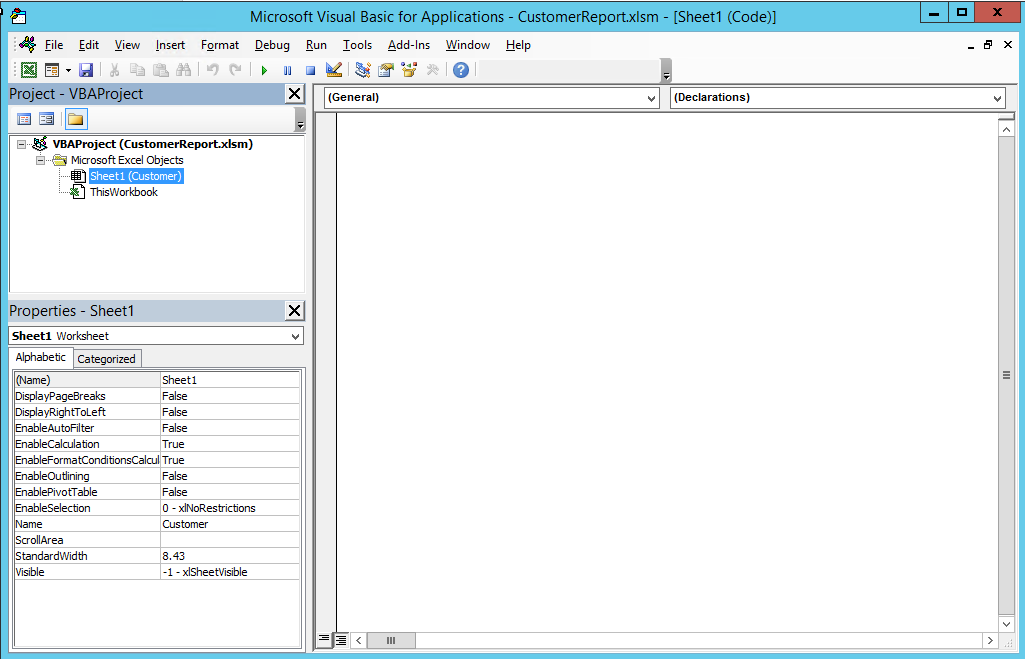Open the Sheet1 Worksheet object dropdown
Image resolution: width=1025 pixels, height=659 pixels.
[x=295, y=336]
